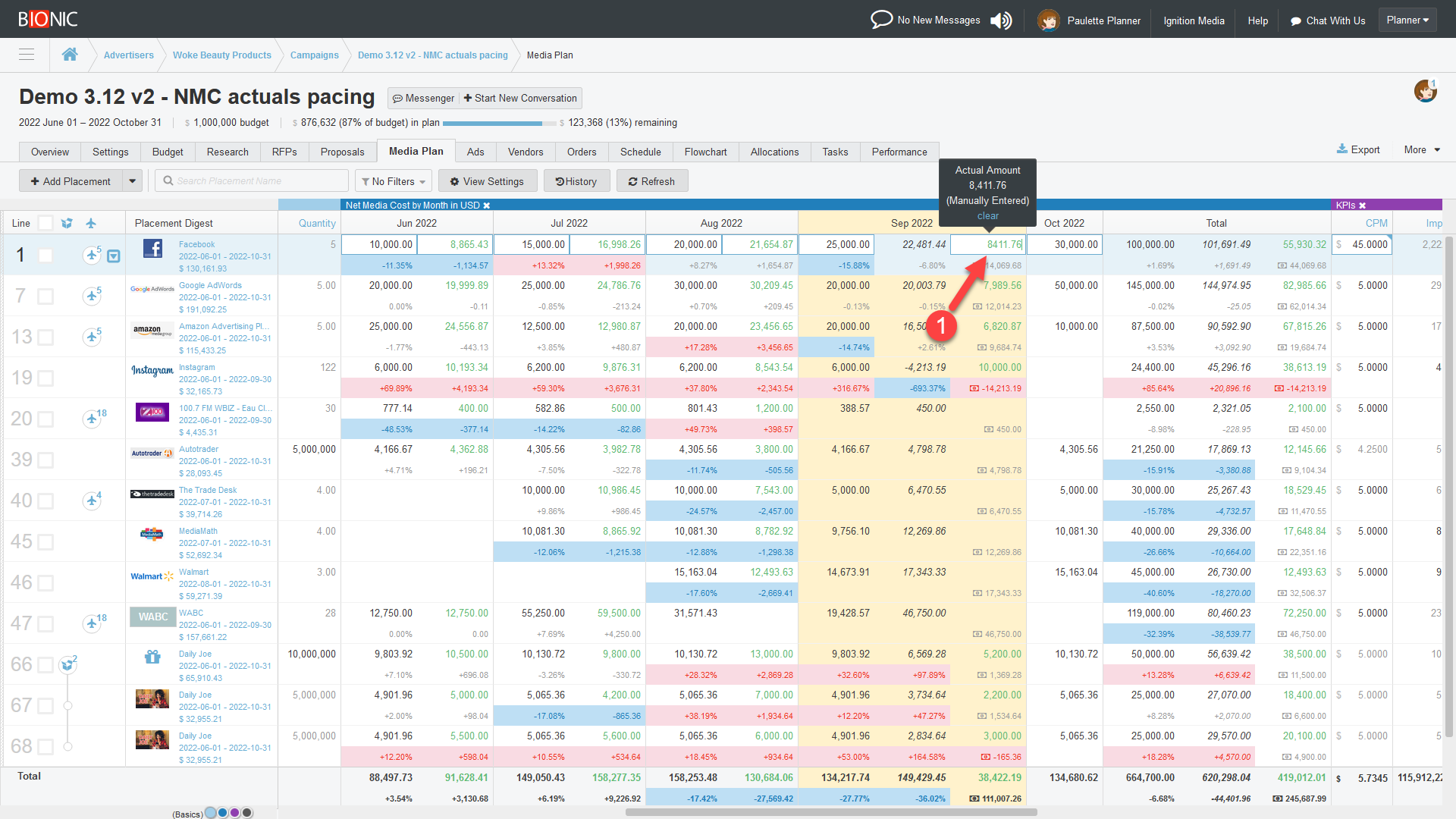Click the Chat With Us link
This screenshot has width=1456, height=819.
tap(1328, 20)
